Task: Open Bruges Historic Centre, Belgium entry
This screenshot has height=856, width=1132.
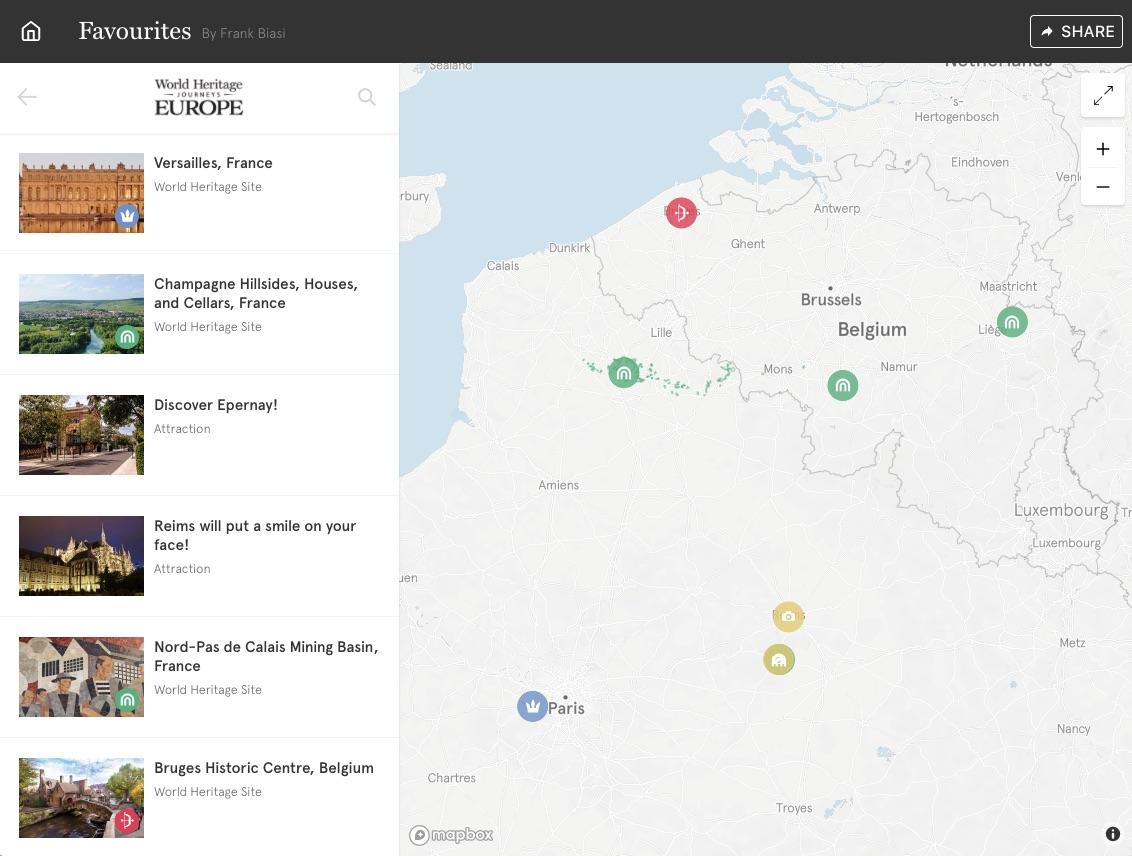Action: tap(199, 798)
